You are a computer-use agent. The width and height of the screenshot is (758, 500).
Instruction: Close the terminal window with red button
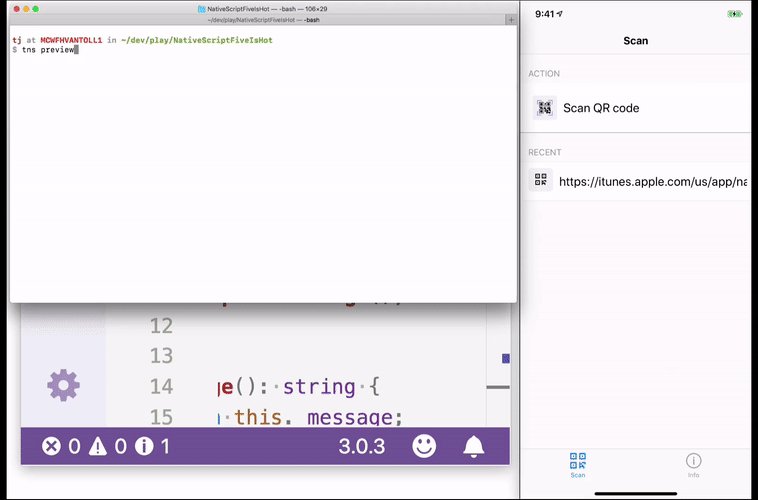(x=16, y=9)
